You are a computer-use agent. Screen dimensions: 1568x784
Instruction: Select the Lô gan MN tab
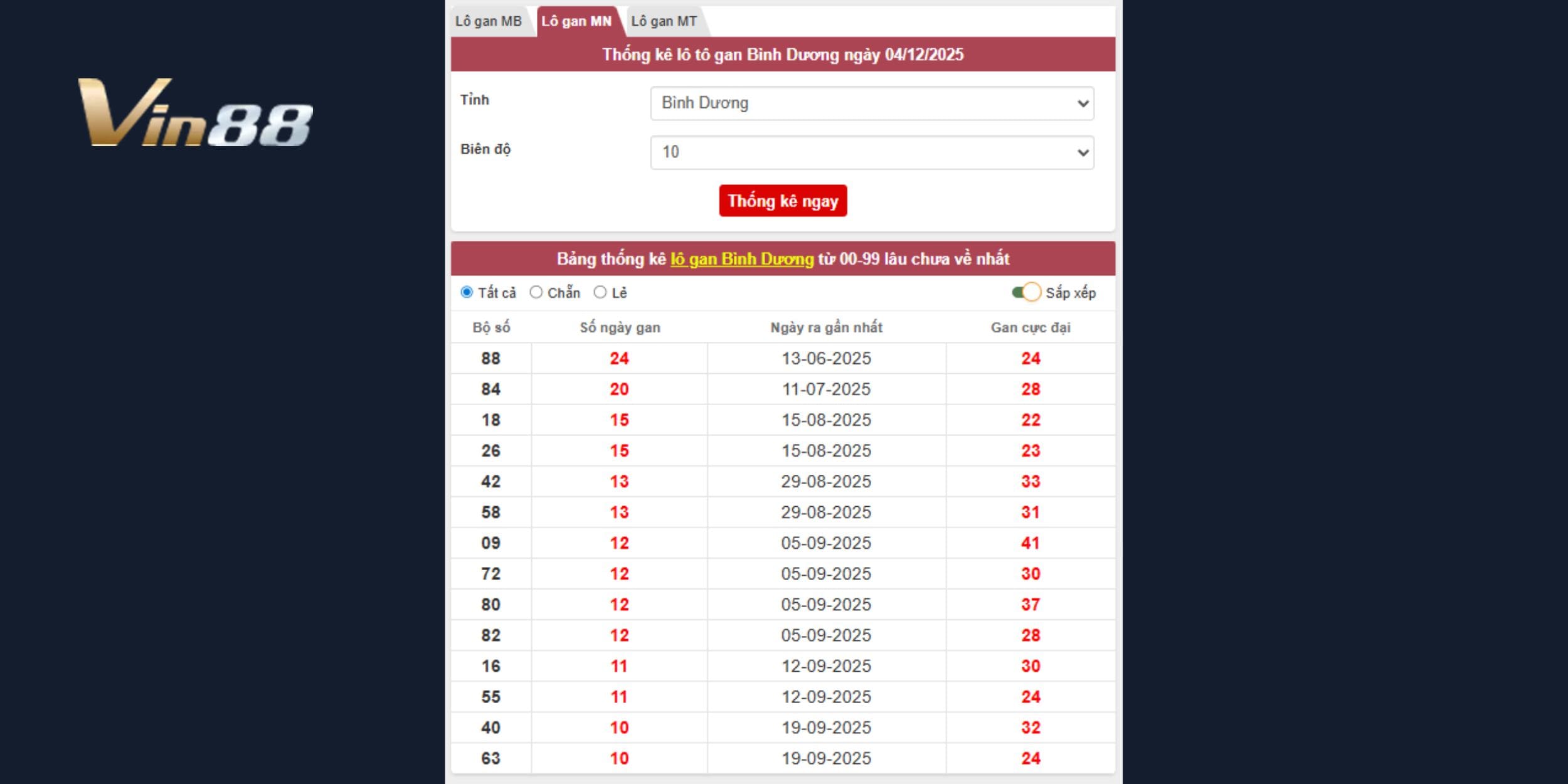click(576, 21)
